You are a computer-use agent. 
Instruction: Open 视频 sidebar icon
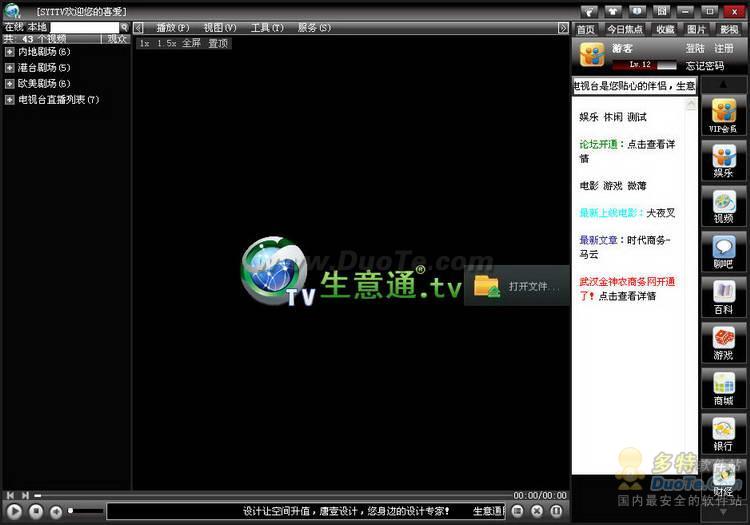[x=723, y=207]
